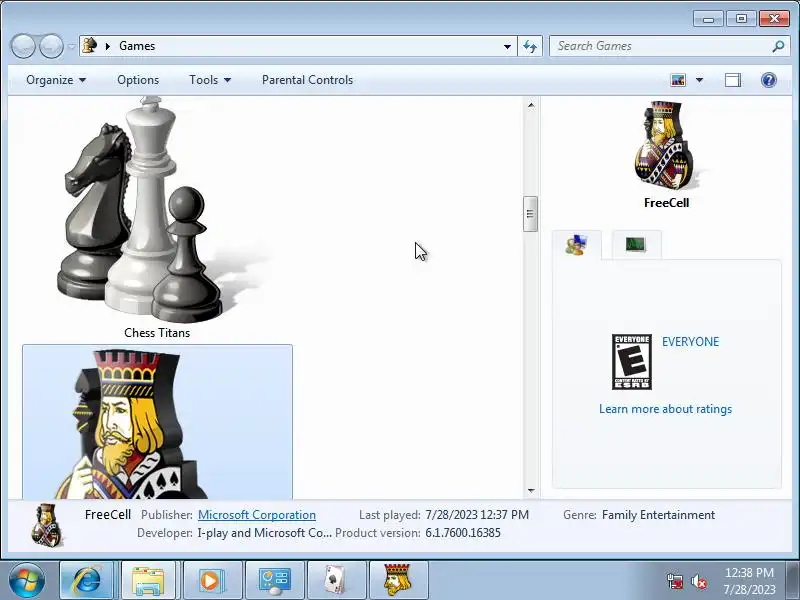This screenshot has width=800, height=600.
Task: Click the FreeCell icon in the details pane
Action: click(47, 525)
